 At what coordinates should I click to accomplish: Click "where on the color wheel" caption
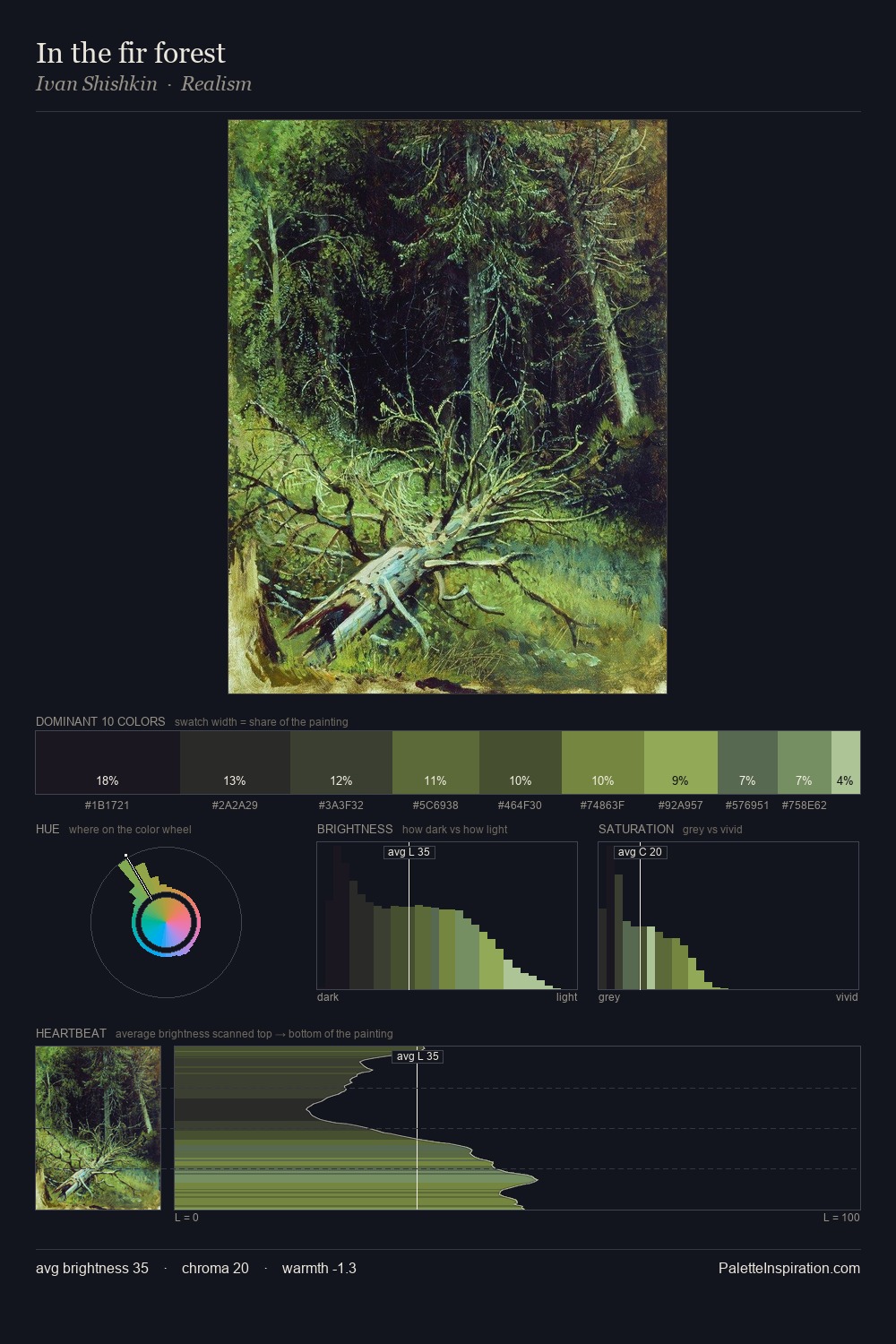point(130,830)
